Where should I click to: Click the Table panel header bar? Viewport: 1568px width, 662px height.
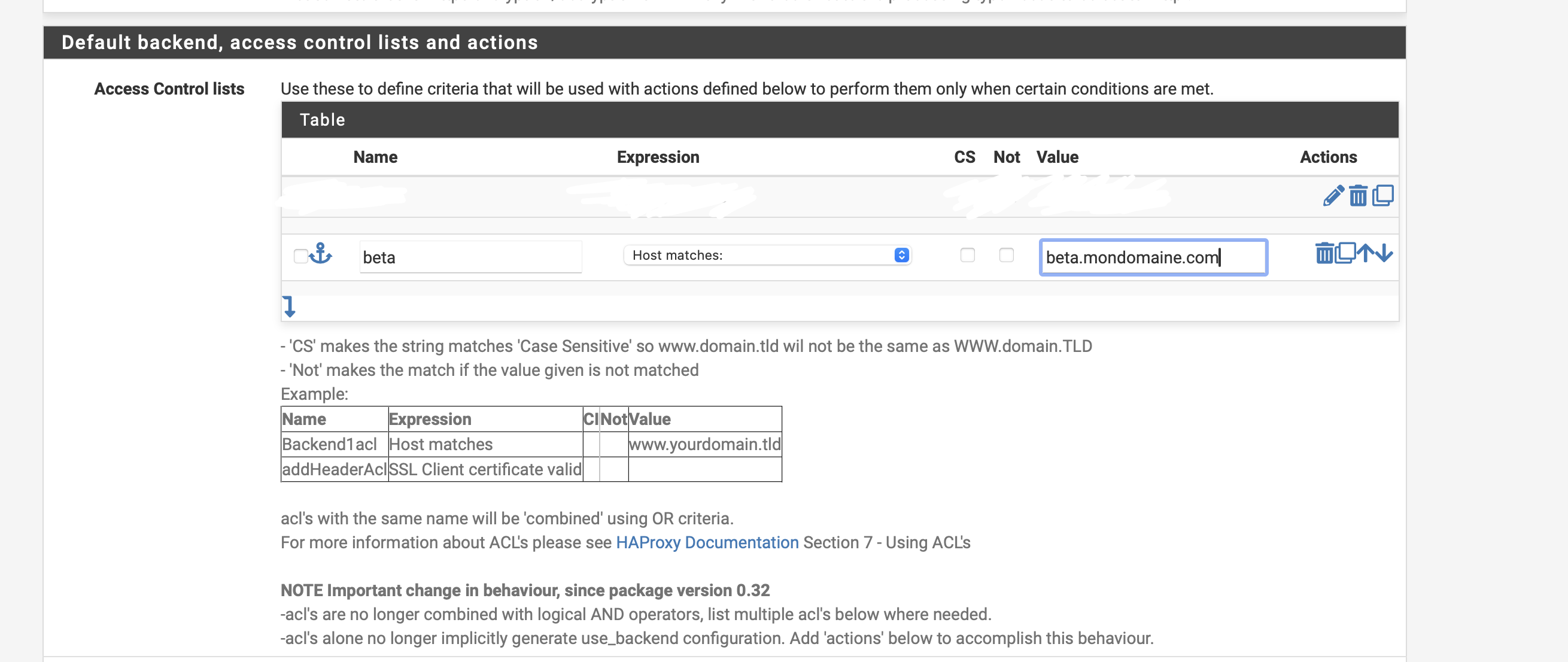pyautogui.click(x=839, y=120)
